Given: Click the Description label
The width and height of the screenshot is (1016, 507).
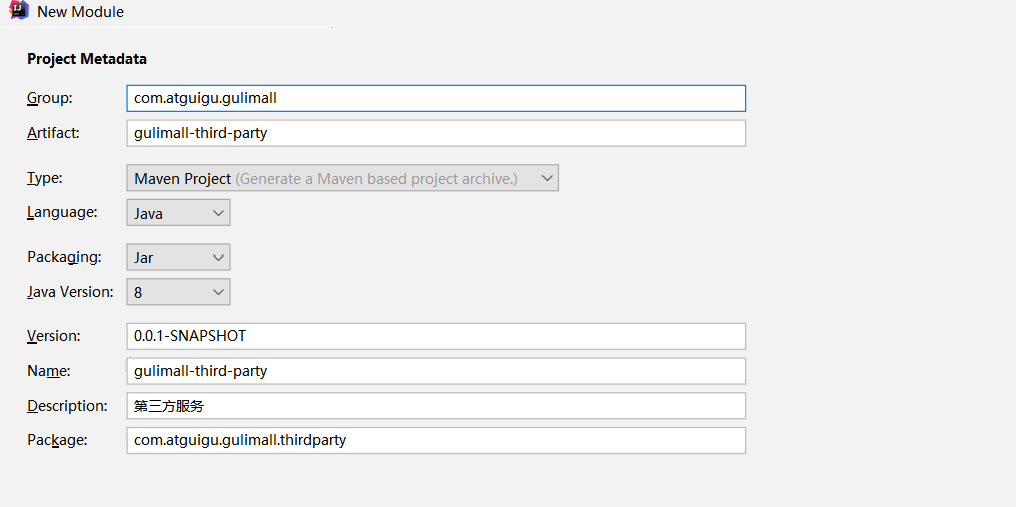Looking at the screenshot, I should (67, 406).
